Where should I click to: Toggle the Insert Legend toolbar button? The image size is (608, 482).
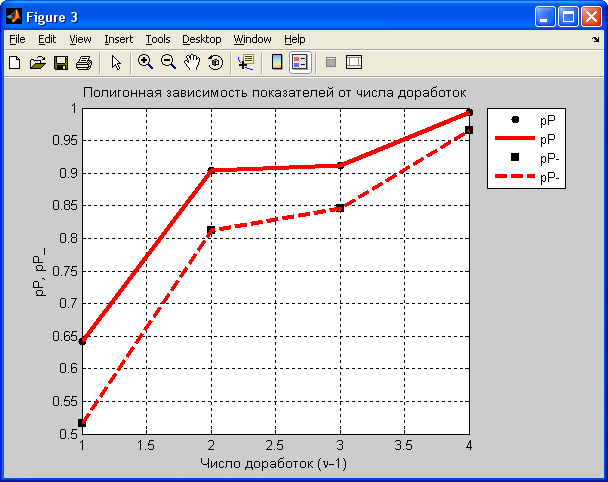(x=300, y=62)
